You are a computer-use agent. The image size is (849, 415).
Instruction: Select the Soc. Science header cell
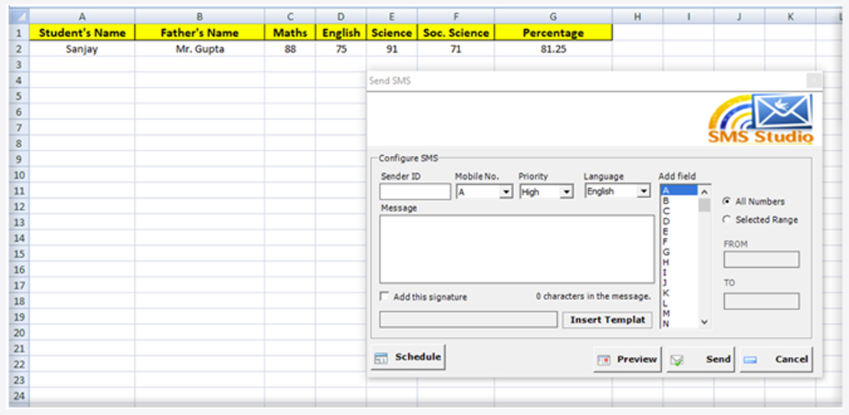pos(456,33)
